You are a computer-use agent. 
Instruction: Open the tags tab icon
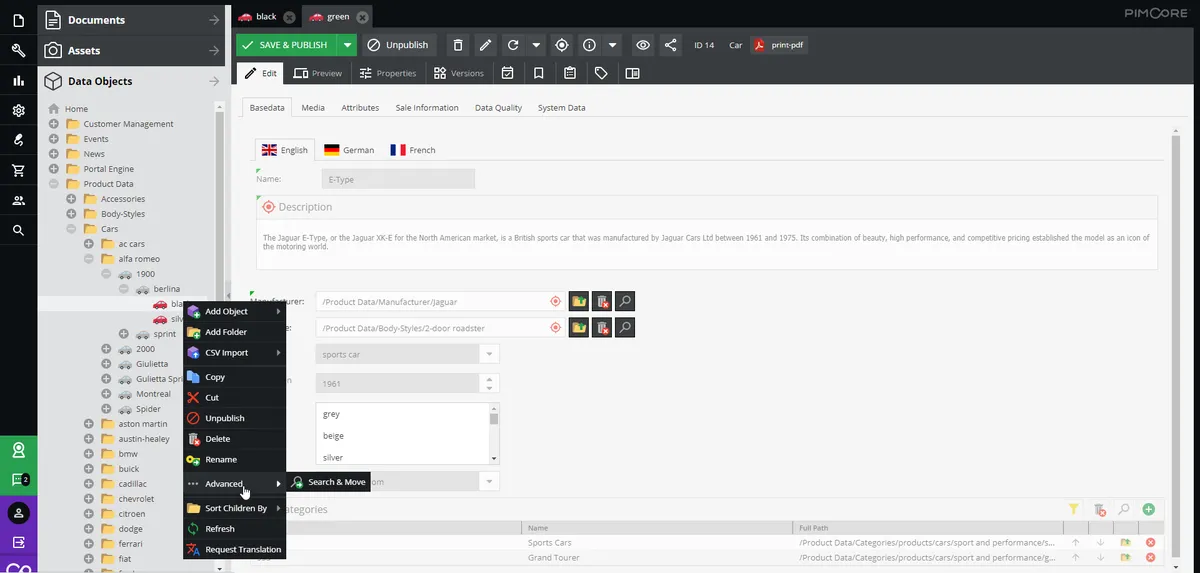[601, 73]
